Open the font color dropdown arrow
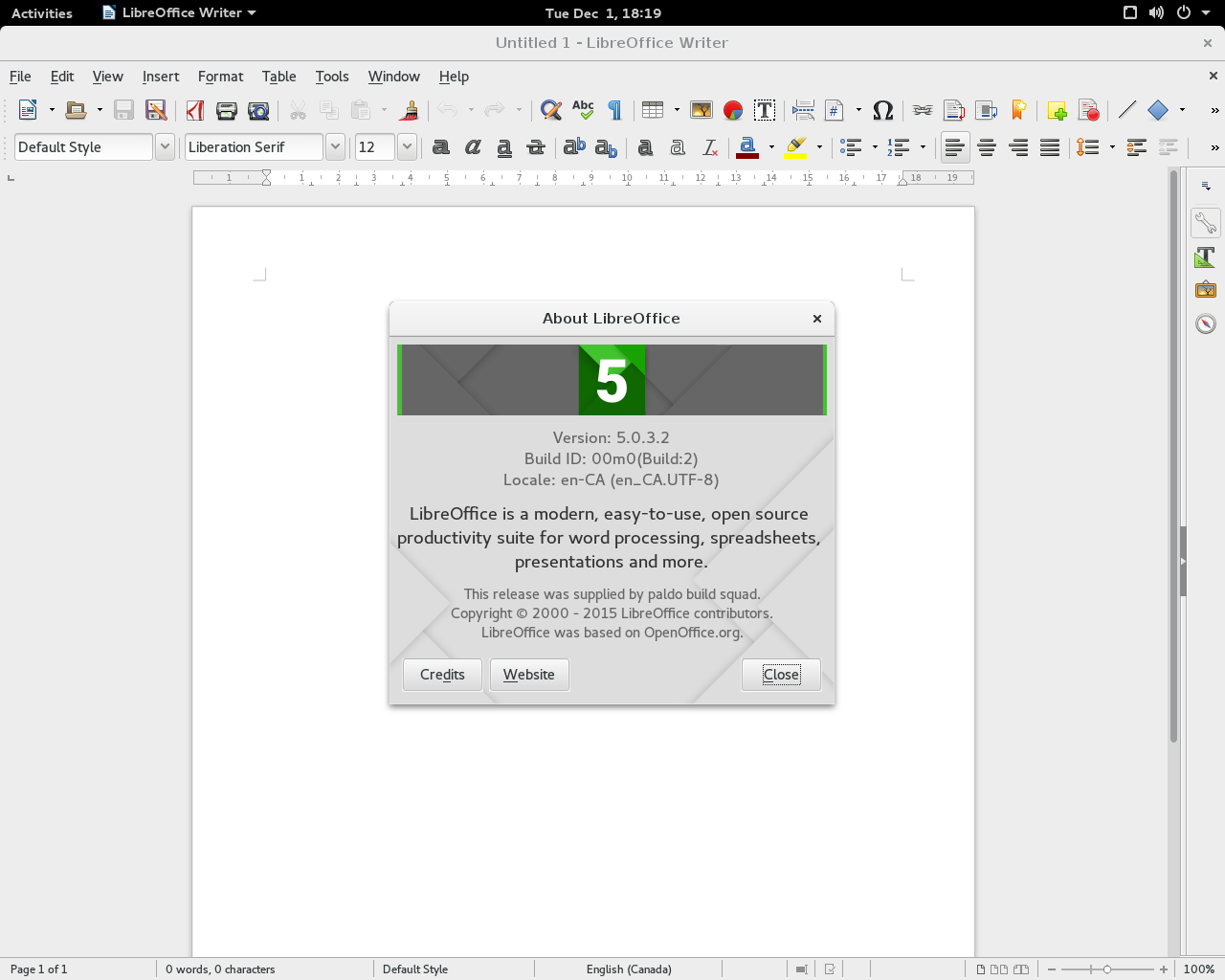Viewport: 1225px width, 980px height. tap(771, 147)
